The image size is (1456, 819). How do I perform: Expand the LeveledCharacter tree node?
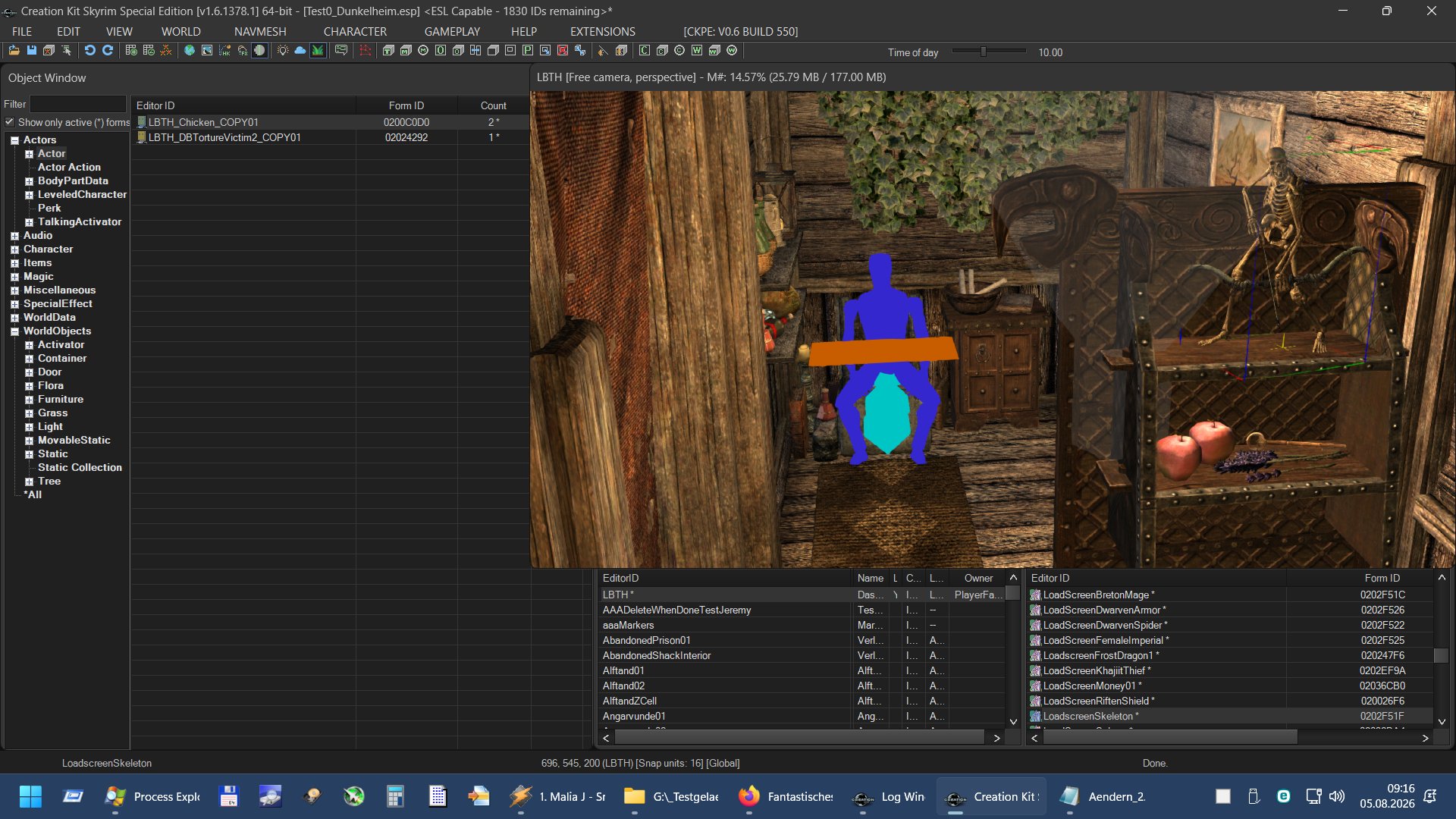coord(29,195)
